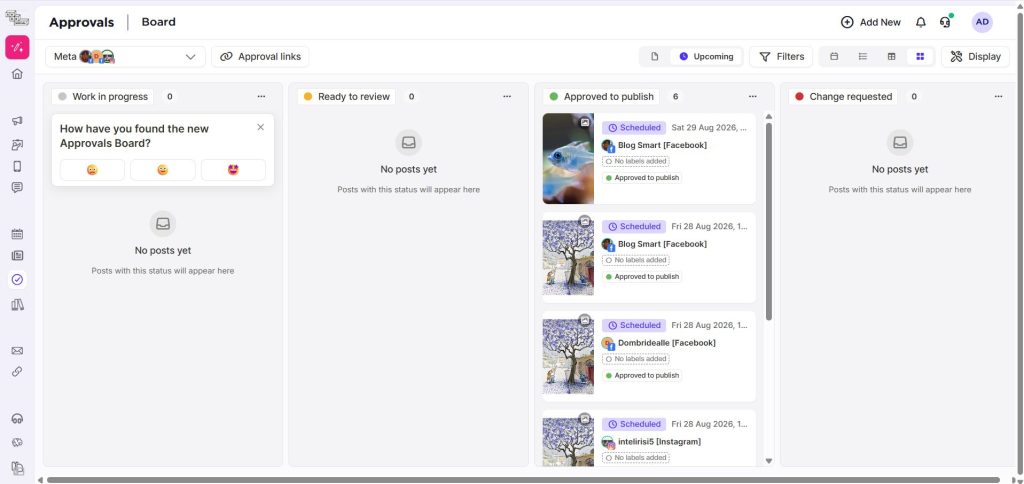Dismiss the Approvals Board feedback prompt

261,127
